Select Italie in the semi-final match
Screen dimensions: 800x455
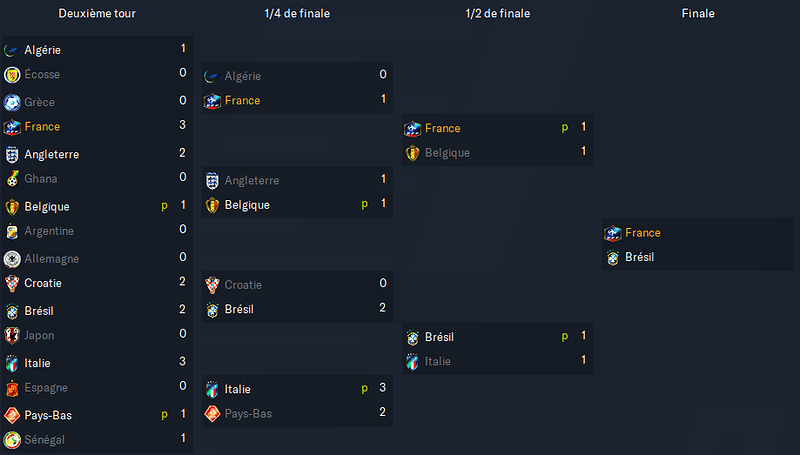[x=438, y=362]
